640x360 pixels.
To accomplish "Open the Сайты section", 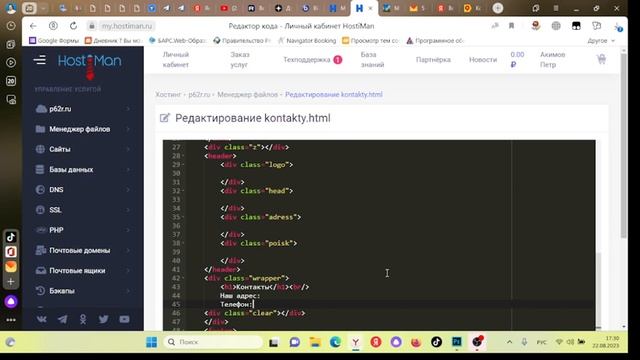I will pos(60,149).
